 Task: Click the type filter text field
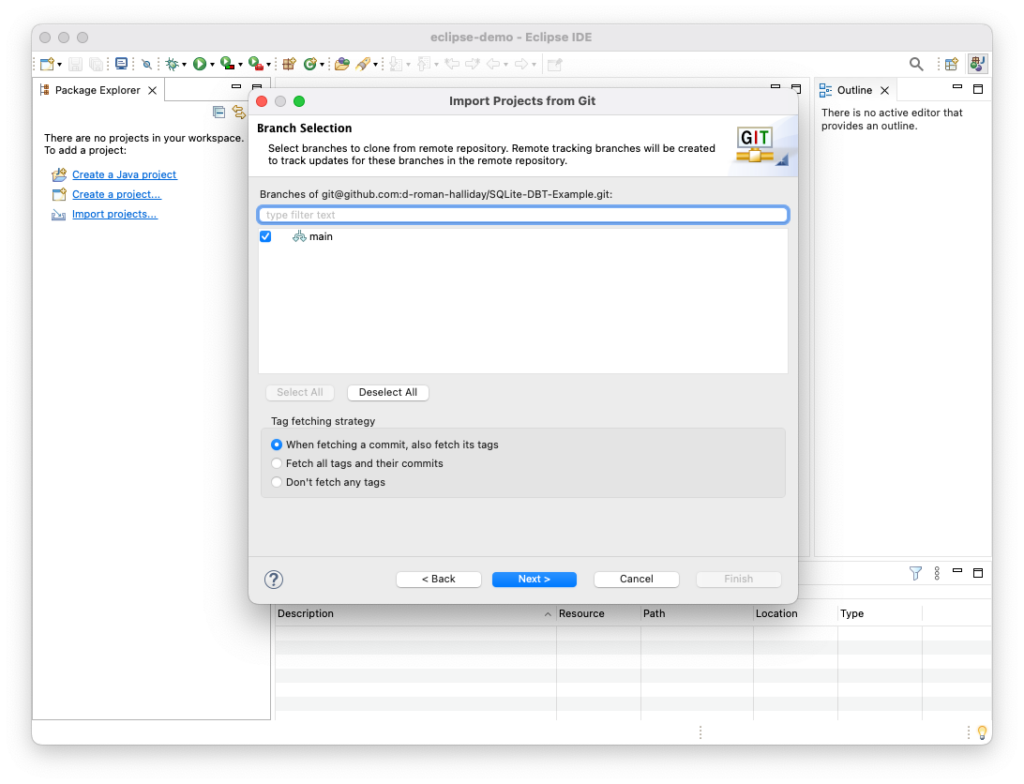point(523,215)
